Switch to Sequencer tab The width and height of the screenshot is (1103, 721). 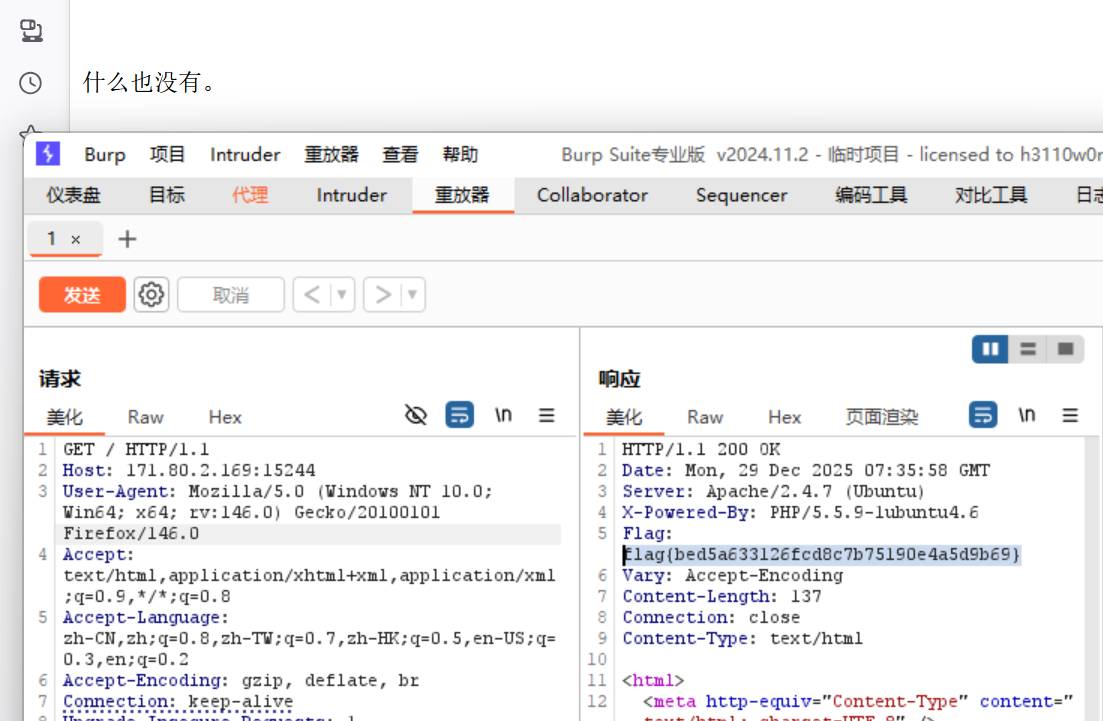(x=741, y=195)
